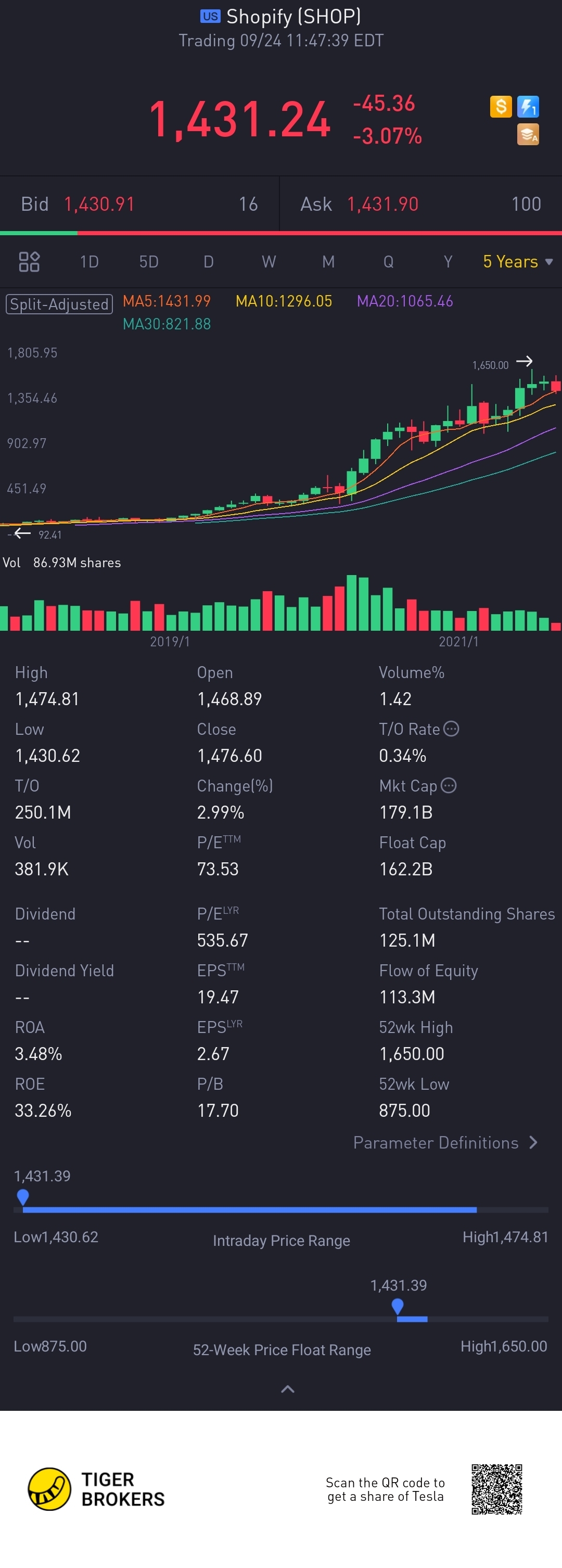562x1568 pixels.
Task: Tap the Total Outstanding Shares value 125.1M
Action: coord(407,940)
